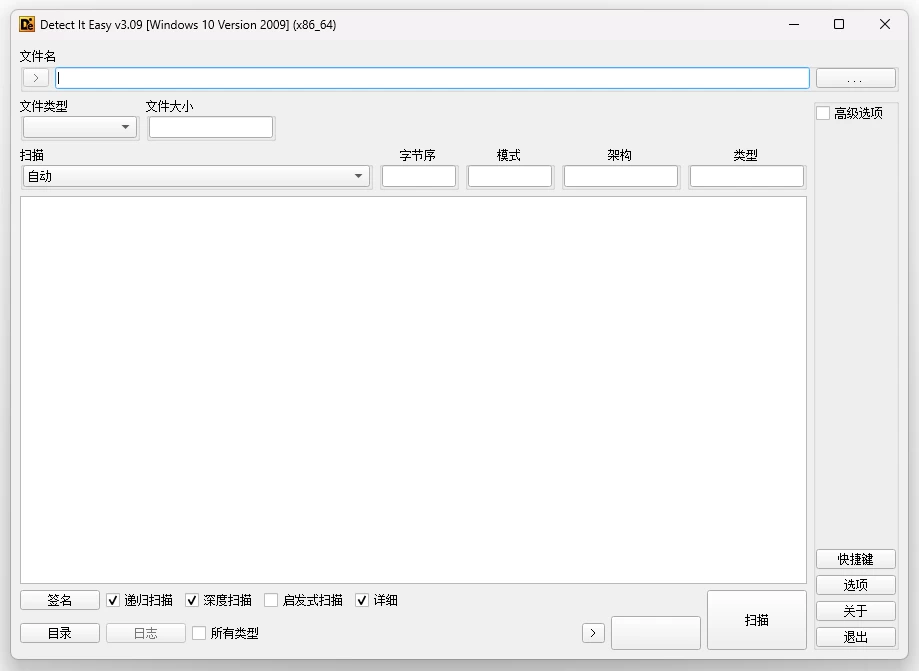Screen dimensions: 919x671
Task: Click the arrow icon beside the filename field
Action: click(35, 77)
